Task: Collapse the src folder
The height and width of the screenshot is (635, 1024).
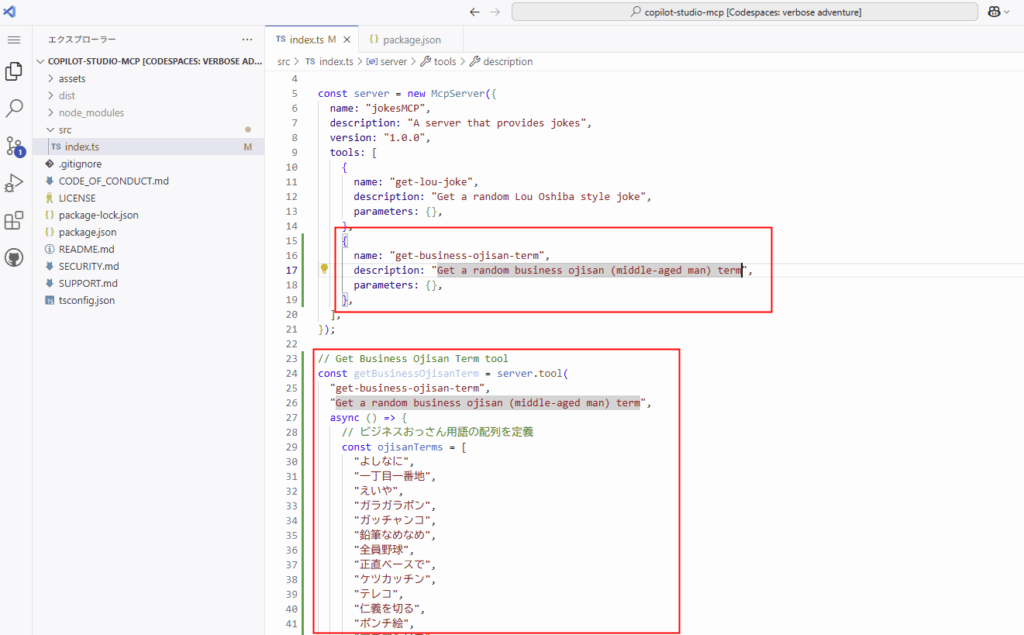Action: click(x=149, y=130)
